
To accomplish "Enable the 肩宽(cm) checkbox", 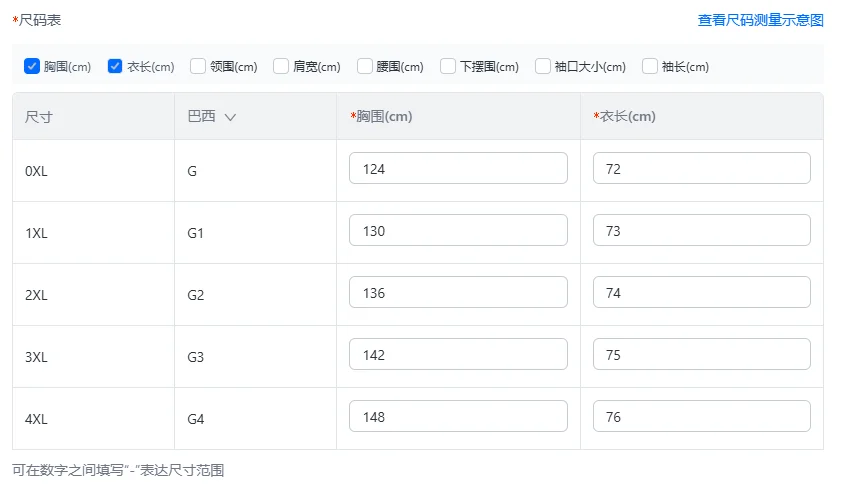I will [281, 67].
